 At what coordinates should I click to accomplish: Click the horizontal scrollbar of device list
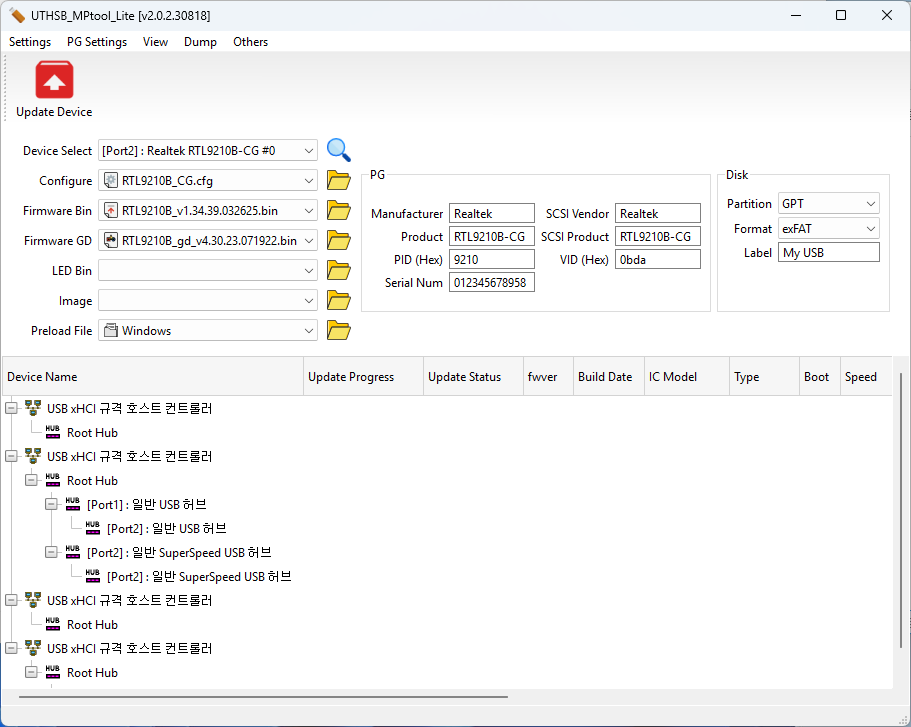coord(263,696)
